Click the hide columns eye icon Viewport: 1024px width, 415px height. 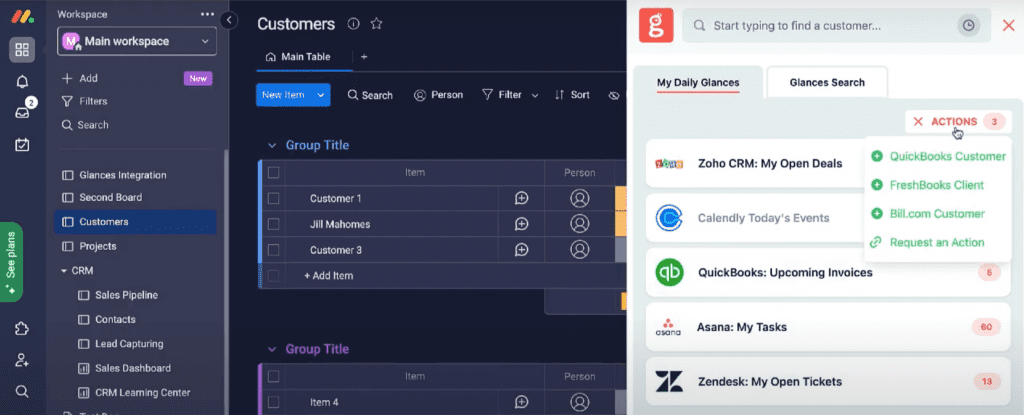(614, 95)
